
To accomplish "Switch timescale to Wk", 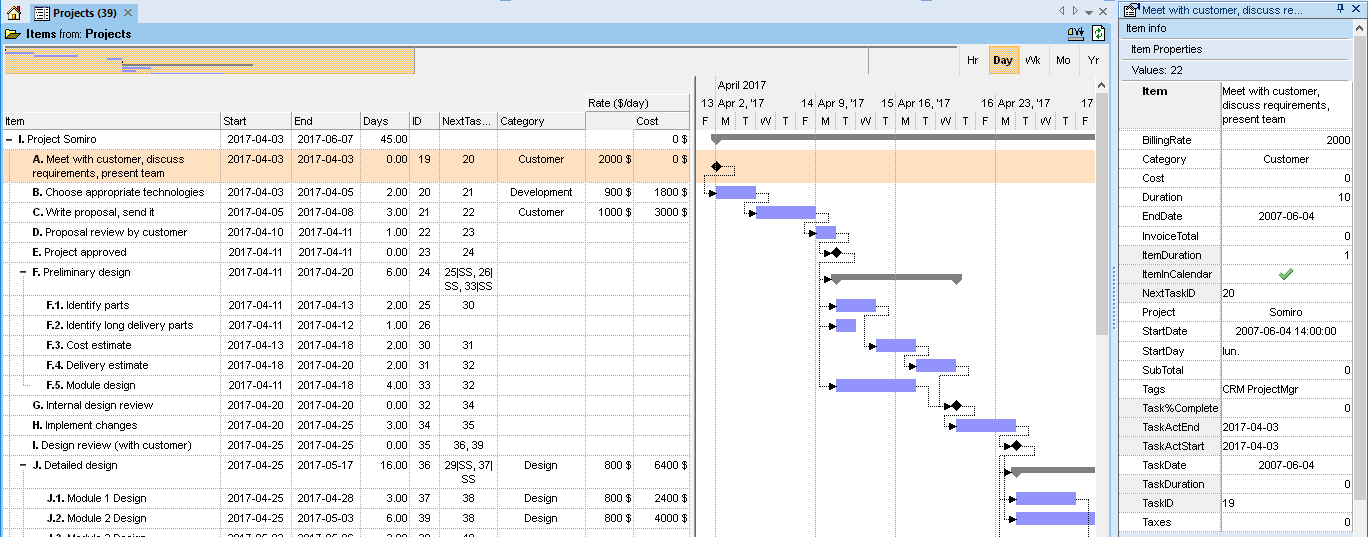I will tap(1033, 60).
